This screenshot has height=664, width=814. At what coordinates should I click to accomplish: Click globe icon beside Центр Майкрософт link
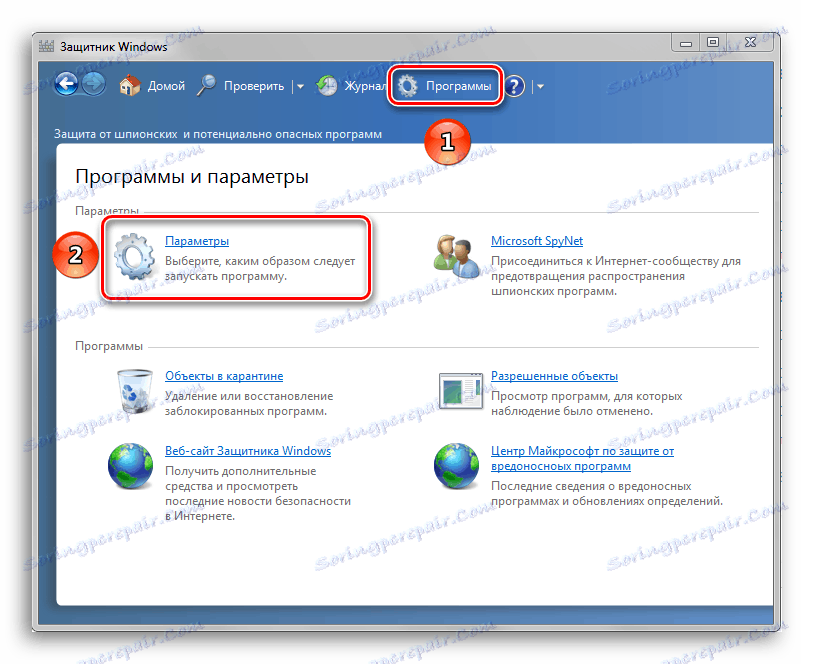456,466
